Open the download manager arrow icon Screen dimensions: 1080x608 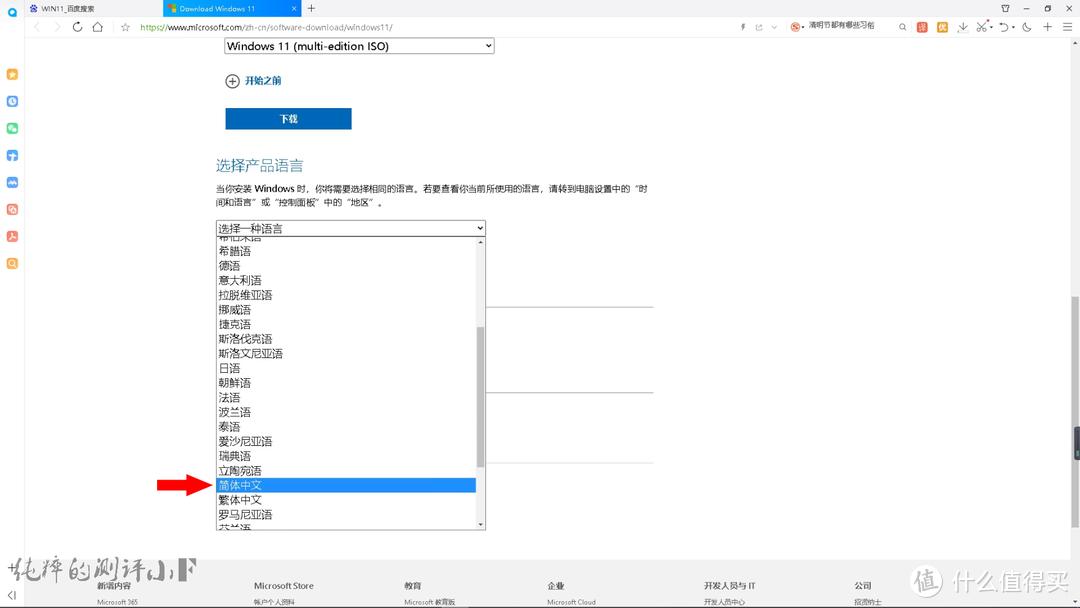[963, 26]
